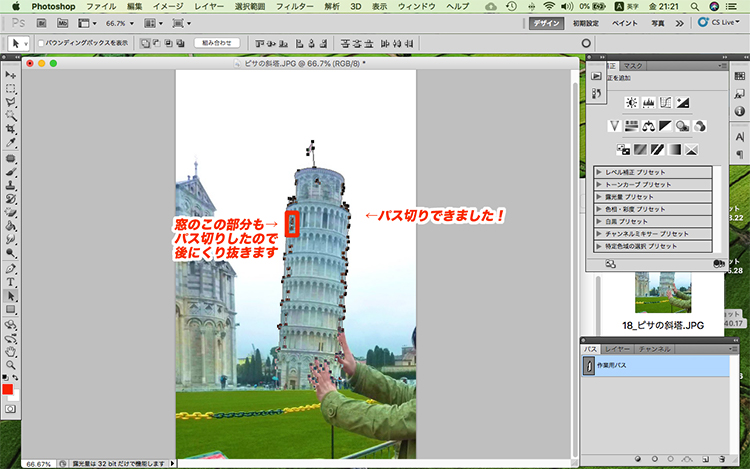Click the red foreground color swatch
The image size is (750, 469).
coord(7,389)
